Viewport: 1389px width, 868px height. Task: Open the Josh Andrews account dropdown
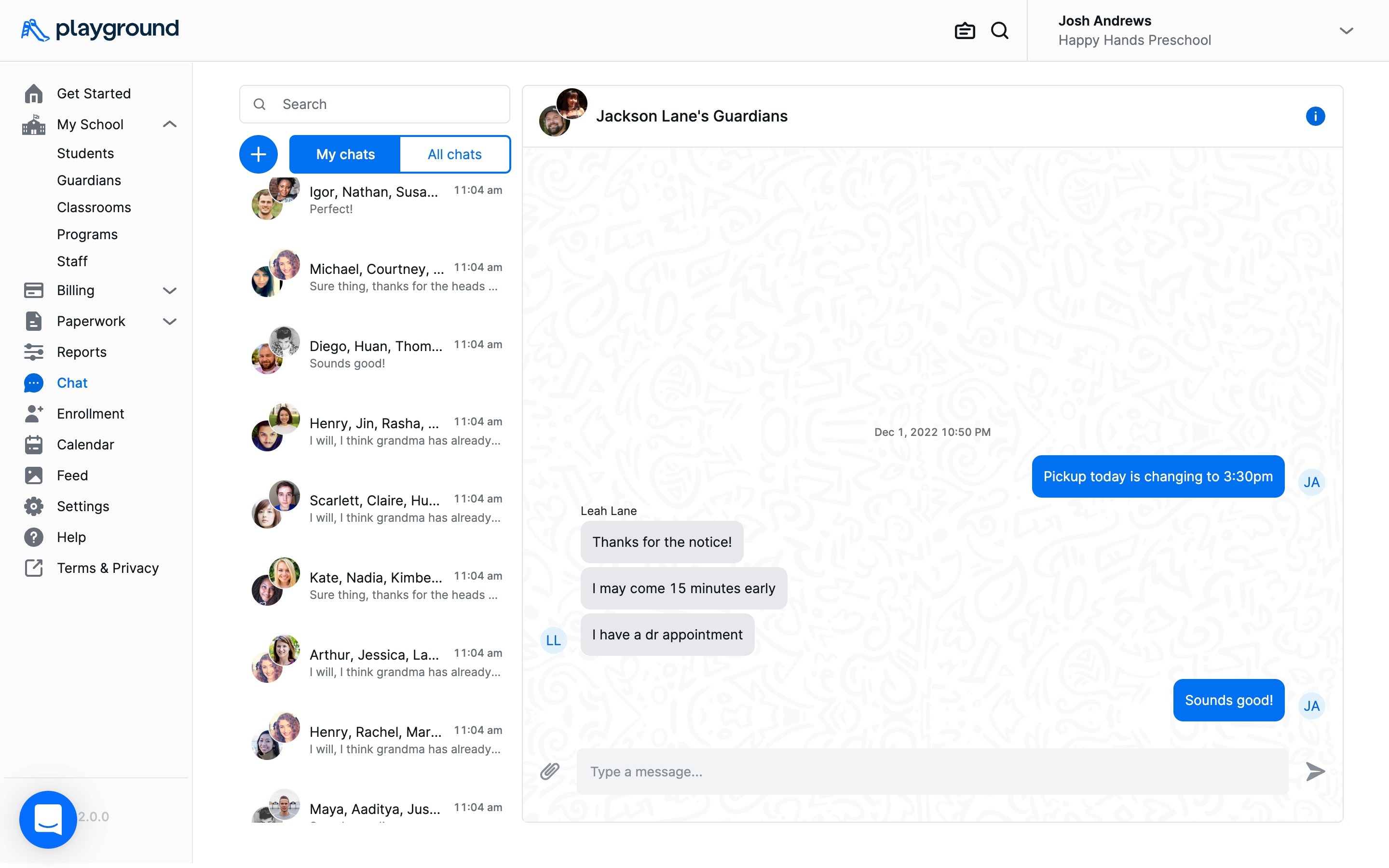pos(1346,30)
